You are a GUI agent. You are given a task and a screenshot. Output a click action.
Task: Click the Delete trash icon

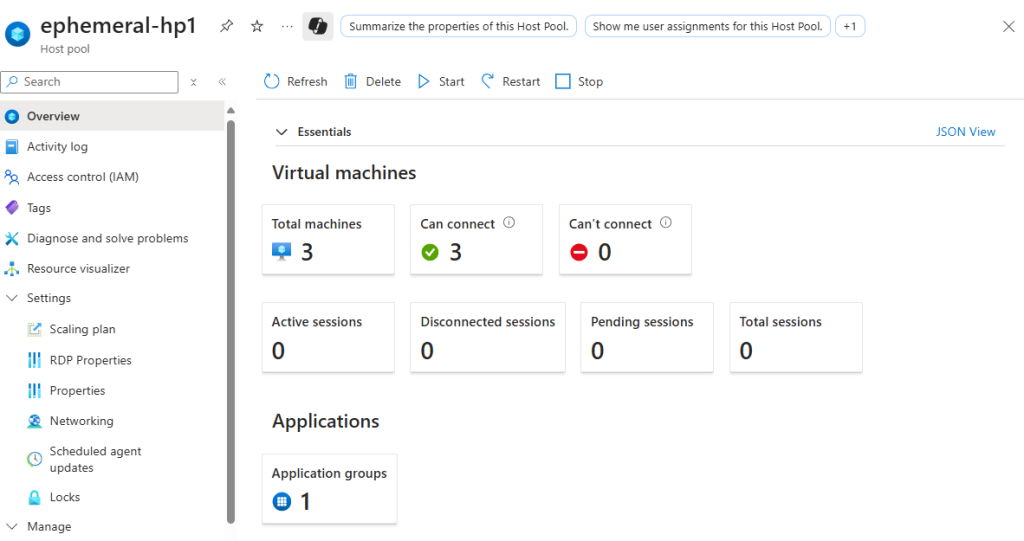[351, 81]
